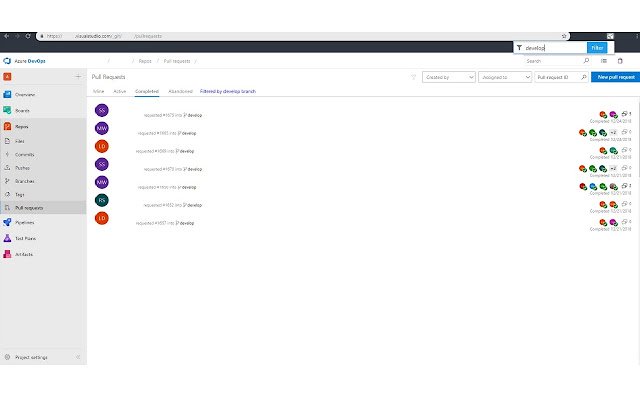Image resolution: width=640 pixels, height=400 pixels.
Task: Switch to the Active tab
Action: [x=120, y=91]
